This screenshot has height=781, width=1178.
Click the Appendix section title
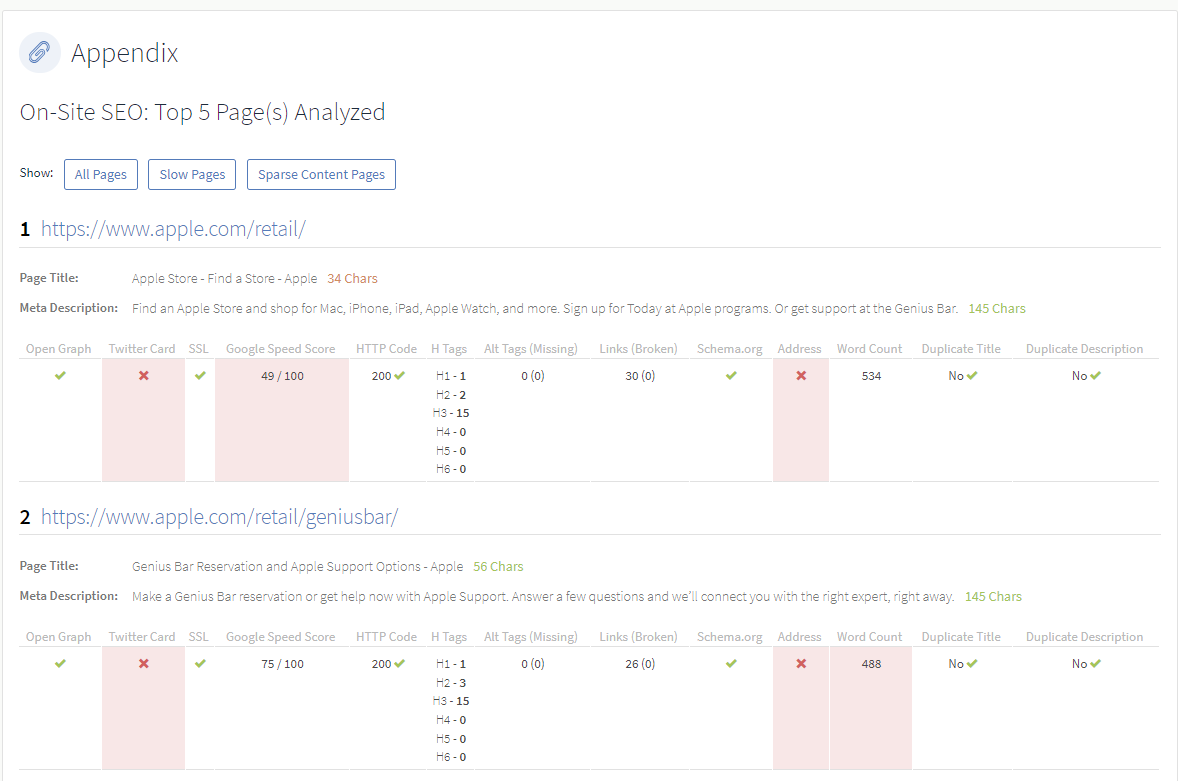tap(125, 53)
